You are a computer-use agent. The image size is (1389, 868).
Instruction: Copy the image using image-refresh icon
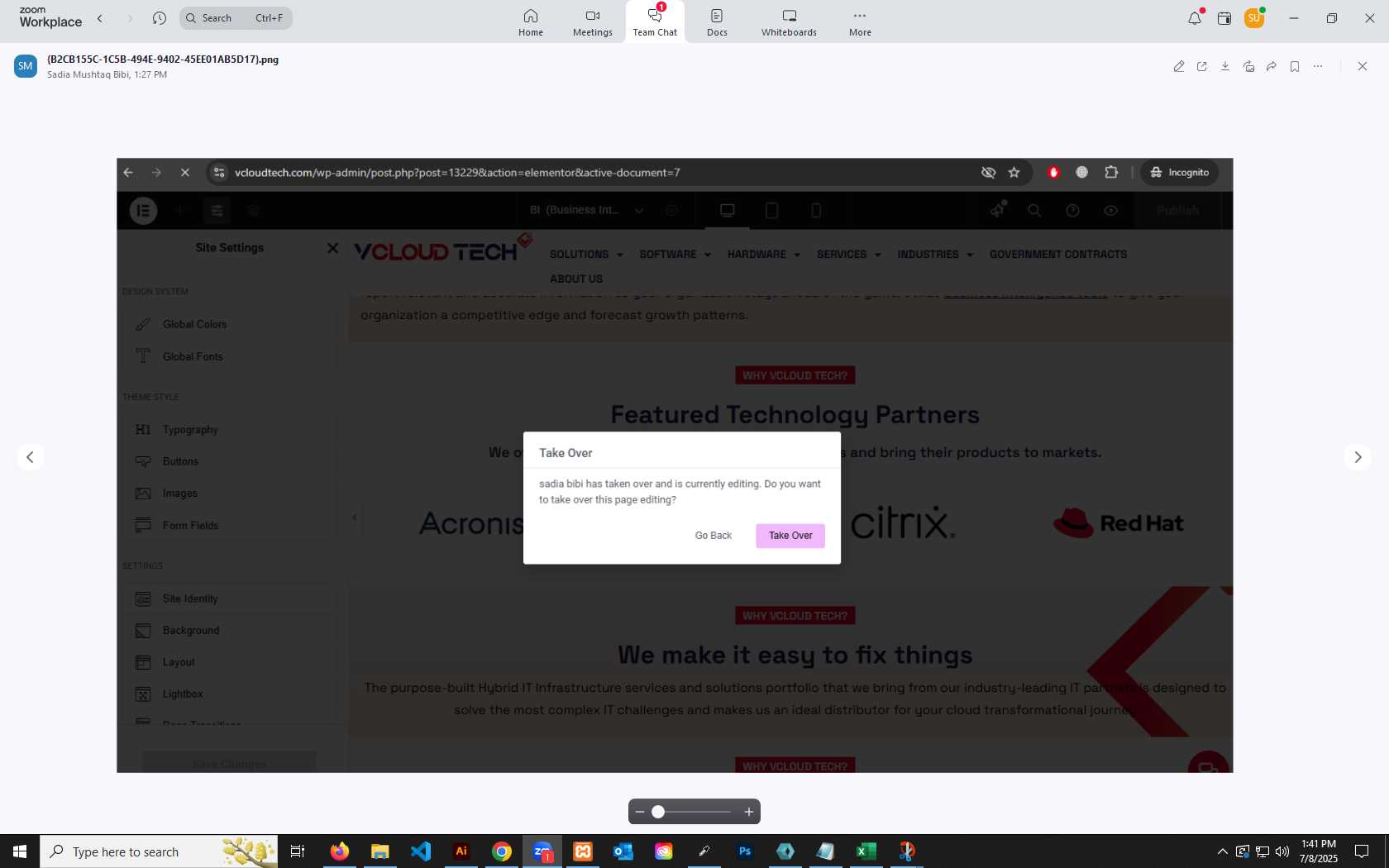[1248, 66]
